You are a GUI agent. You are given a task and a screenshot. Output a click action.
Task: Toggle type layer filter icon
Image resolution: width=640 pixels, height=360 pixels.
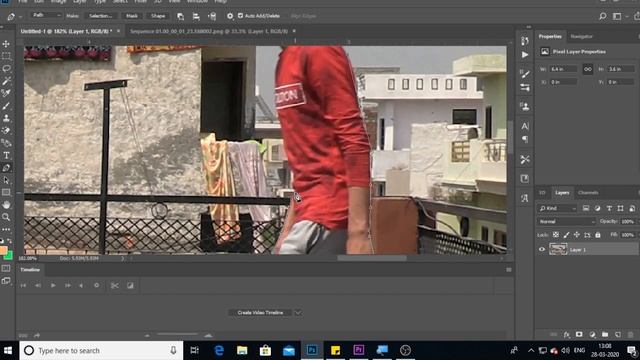click(x=609, y=208)
